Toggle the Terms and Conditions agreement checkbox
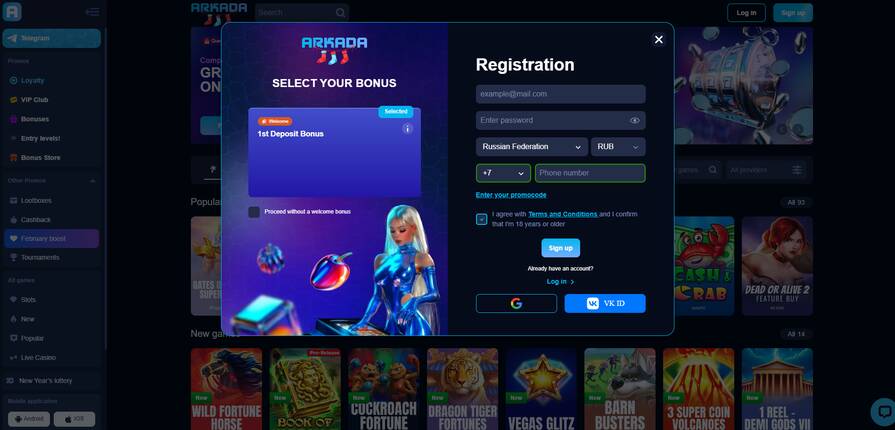This screenshot has width=895, height=430. [482, 219]
